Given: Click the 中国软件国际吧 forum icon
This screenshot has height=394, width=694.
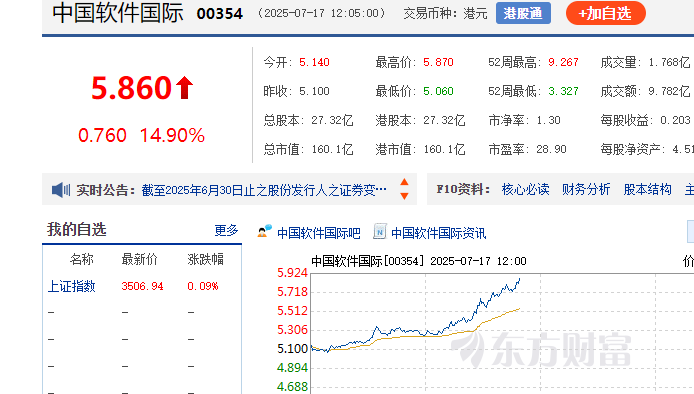Looking at the screenshot, I should click(265, 231).
